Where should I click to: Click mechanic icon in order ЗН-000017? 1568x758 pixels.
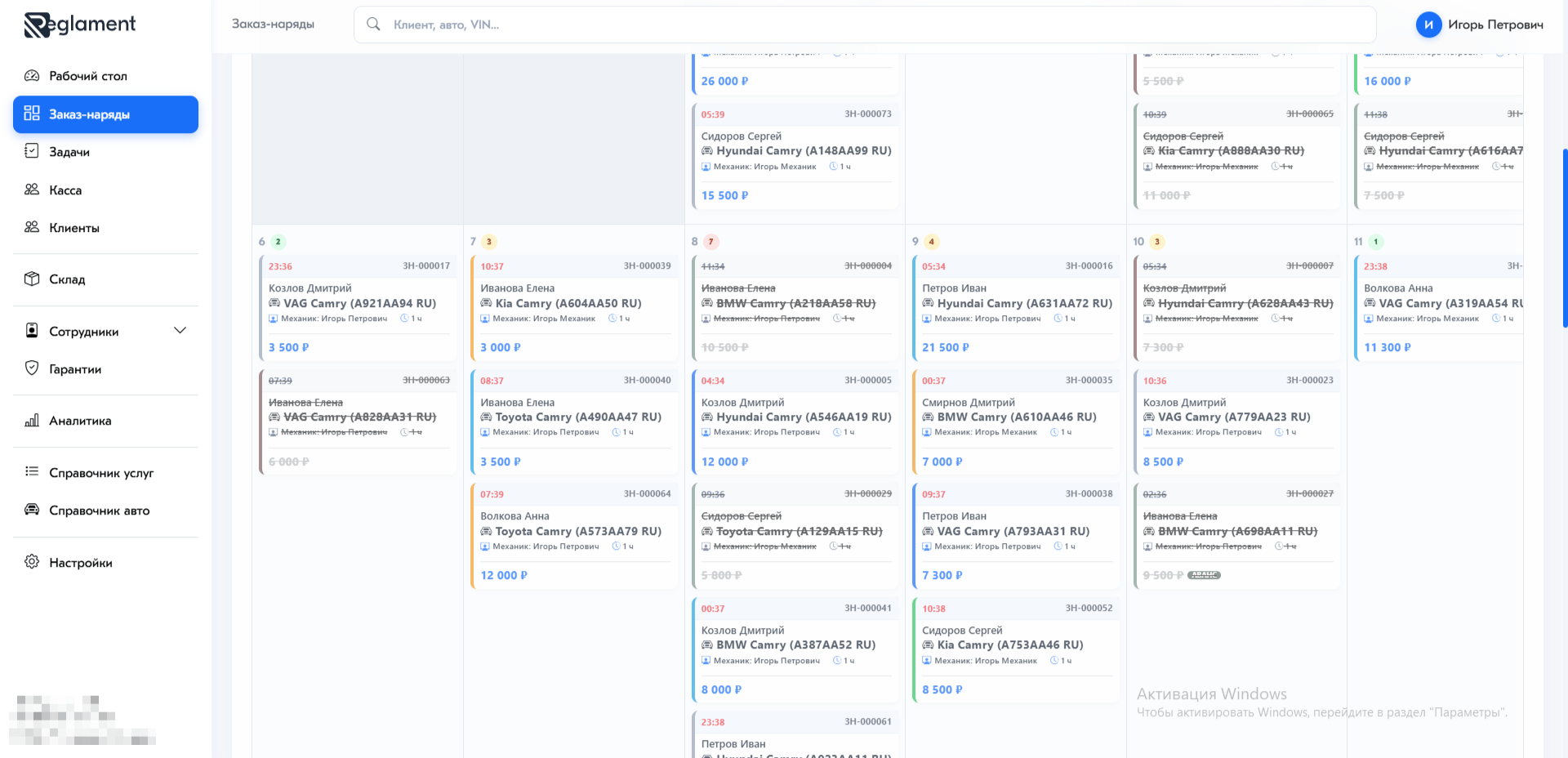click(x=273, y=319)
